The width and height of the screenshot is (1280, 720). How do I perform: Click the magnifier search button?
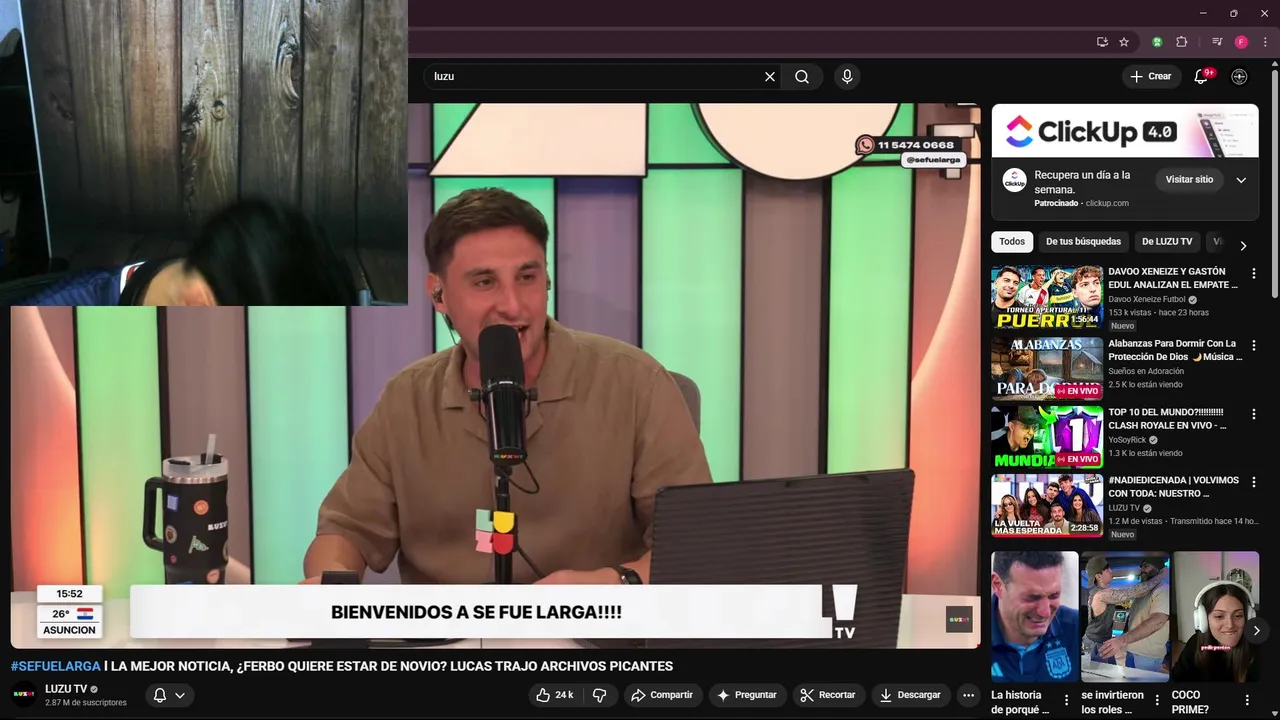click(x=802, y=76)
